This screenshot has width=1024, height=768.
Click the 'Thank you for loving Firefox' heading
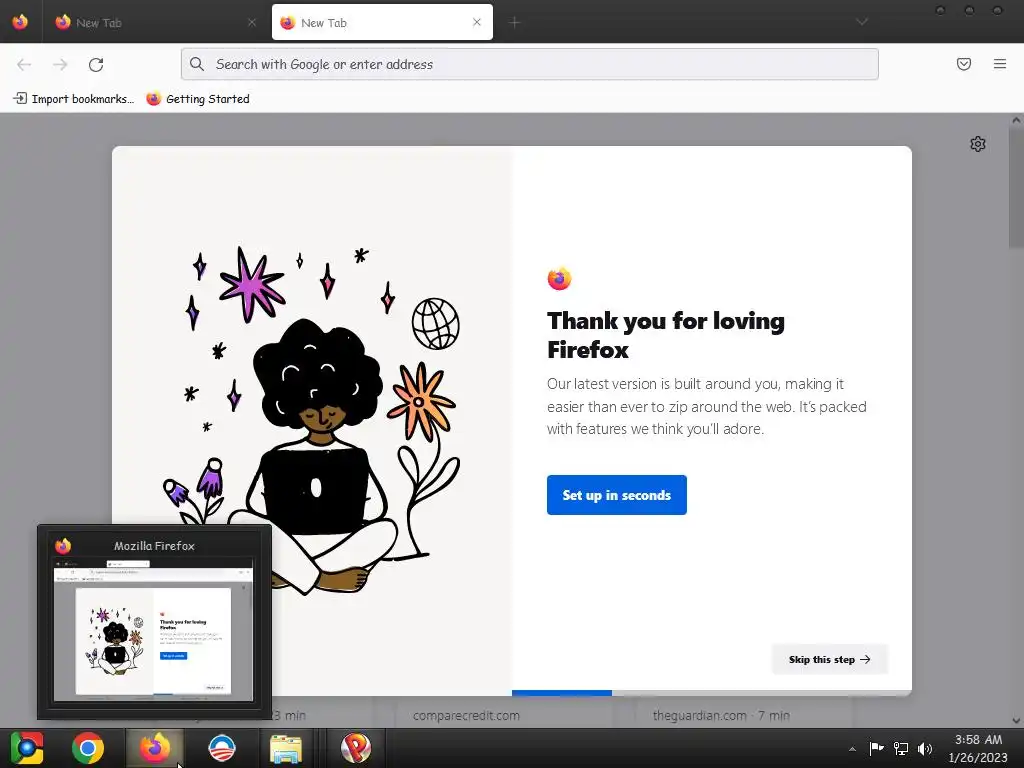pyautogui.click(x=665, y=335)
